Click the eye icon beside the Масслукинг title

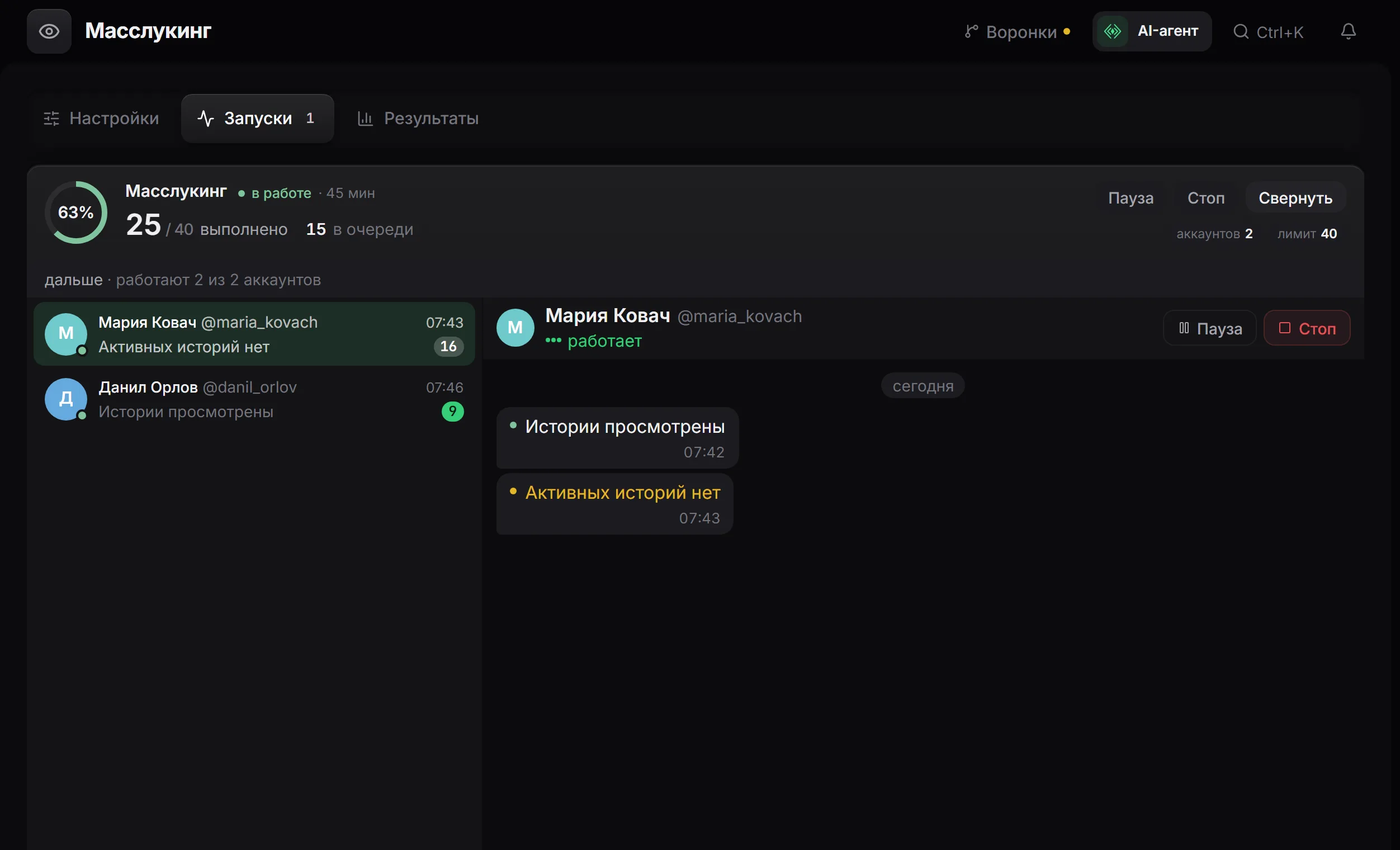click(49, 31)
